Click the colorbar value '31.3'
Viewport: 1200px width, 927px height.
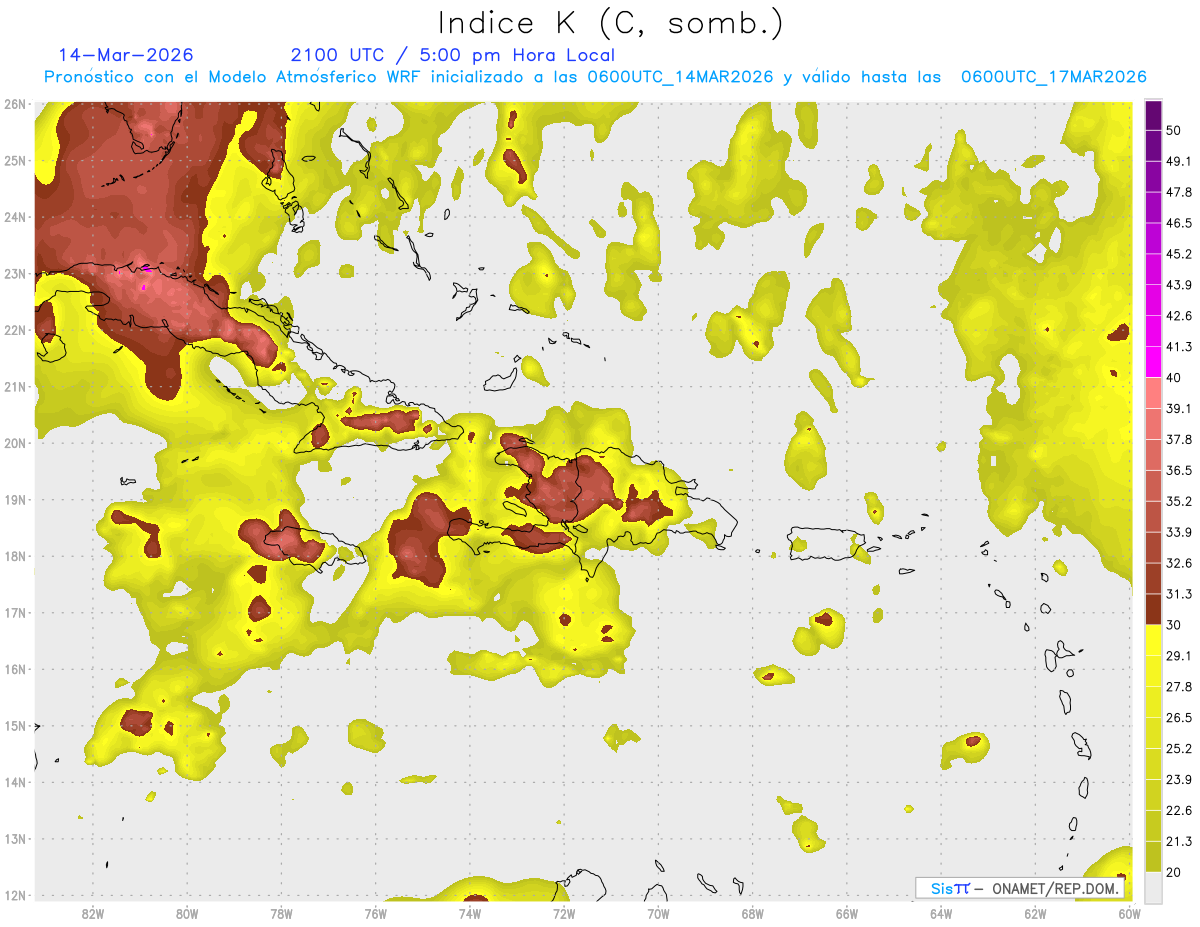pyautogui.click(x=1178, y=594)
